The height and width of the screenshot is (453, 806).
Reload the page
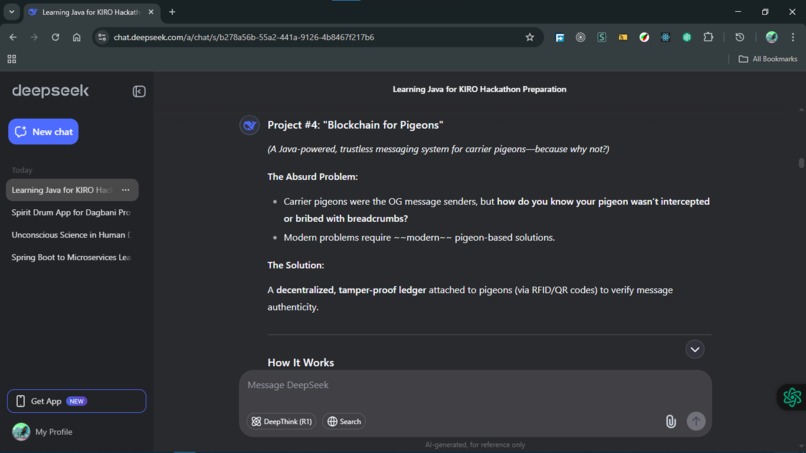coord(55,37)
